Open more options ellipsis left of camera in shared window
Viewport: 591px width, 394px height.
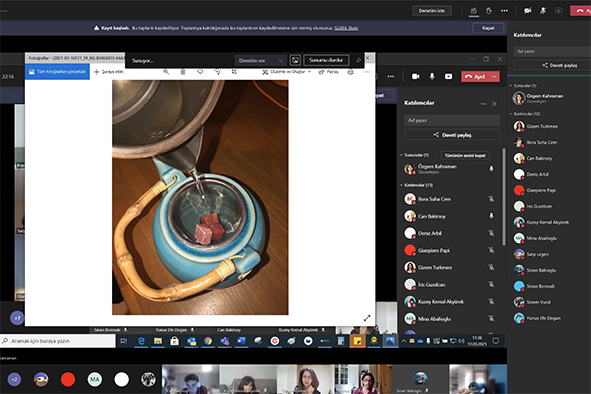pyautogui.click(x=391, y=77)
